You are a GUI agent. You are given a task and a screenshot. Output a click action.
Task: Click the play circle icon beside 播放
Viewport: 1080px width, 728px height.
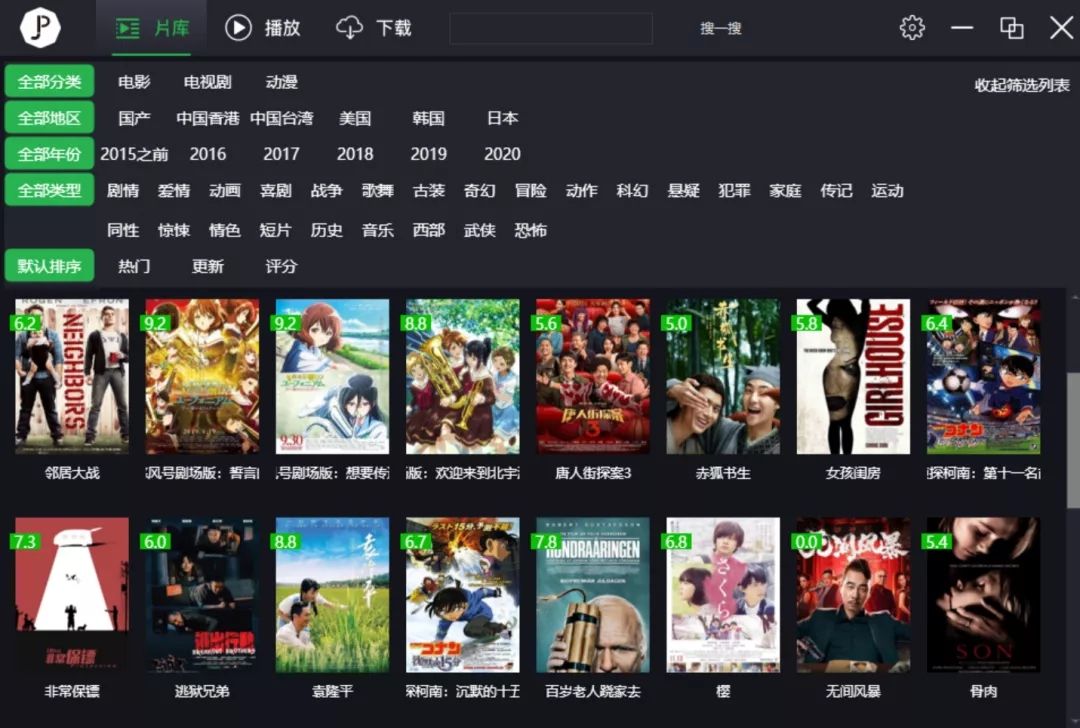[x=238, y=28]
